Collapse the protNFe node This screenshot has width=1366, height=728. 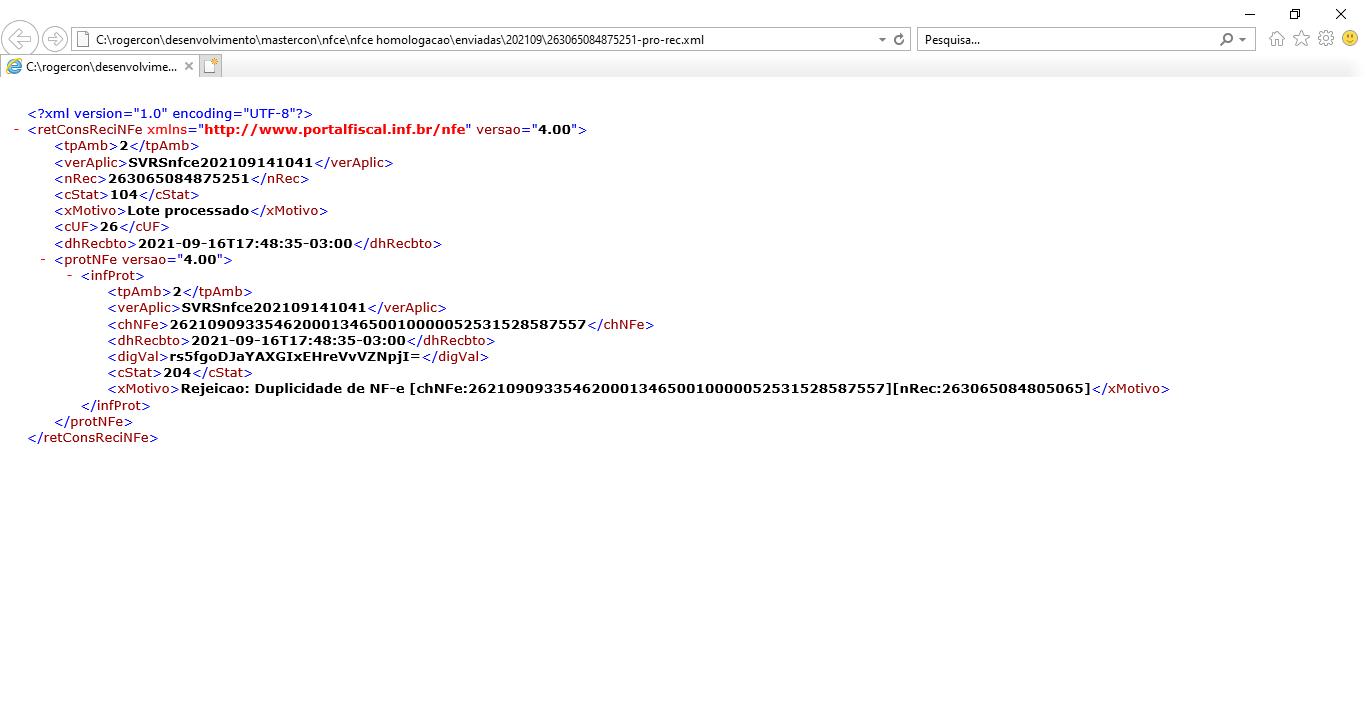point(44,259)
